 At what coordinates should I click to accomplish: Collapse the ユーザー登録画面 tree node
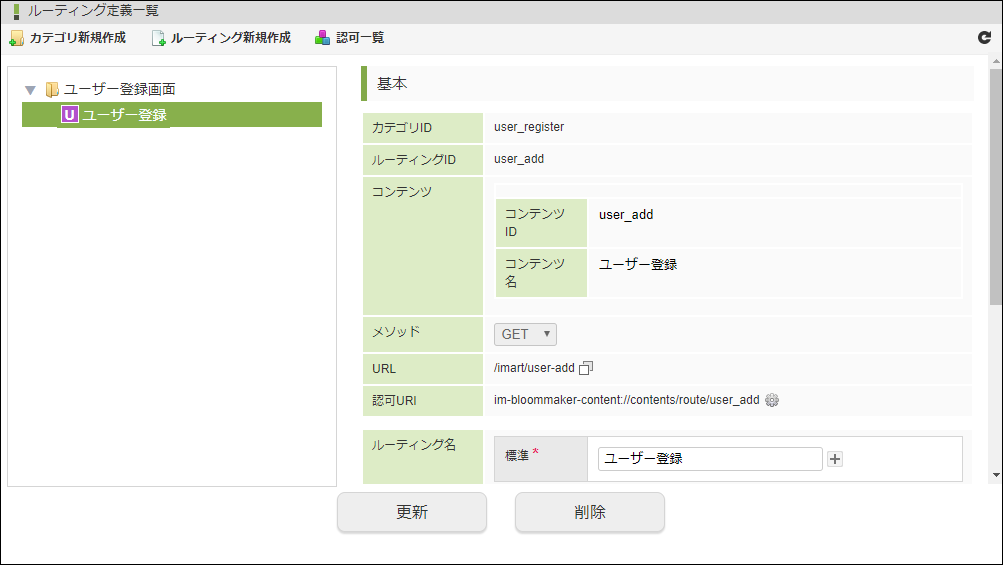30,90
